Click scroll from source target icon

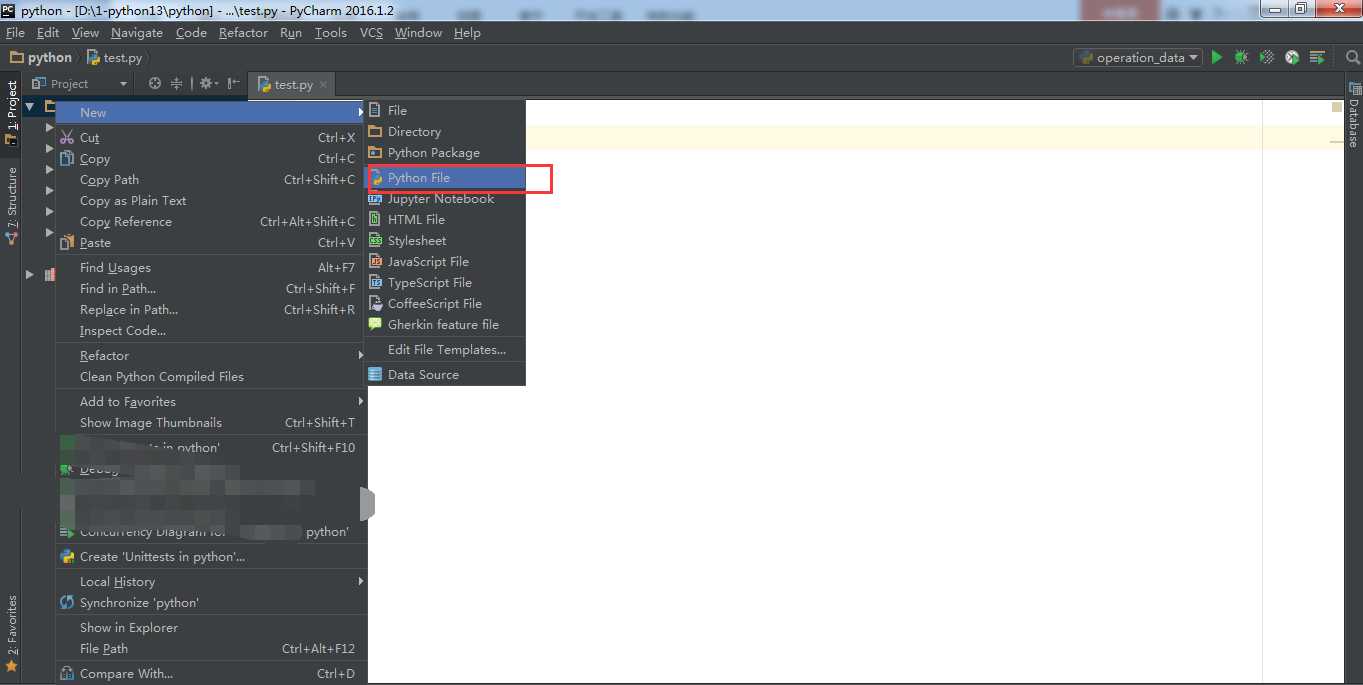click(x=154, y=84)
